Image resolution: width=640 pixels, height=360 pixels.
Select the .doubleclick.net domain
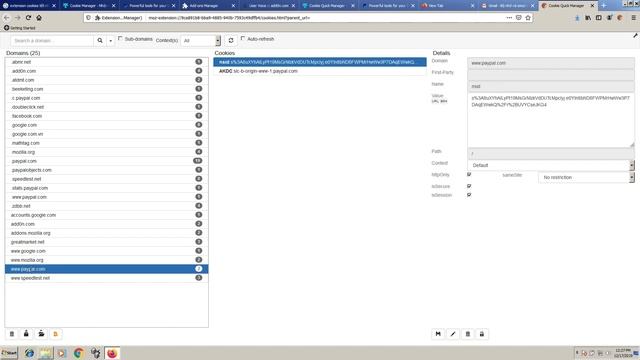(107, 107)
